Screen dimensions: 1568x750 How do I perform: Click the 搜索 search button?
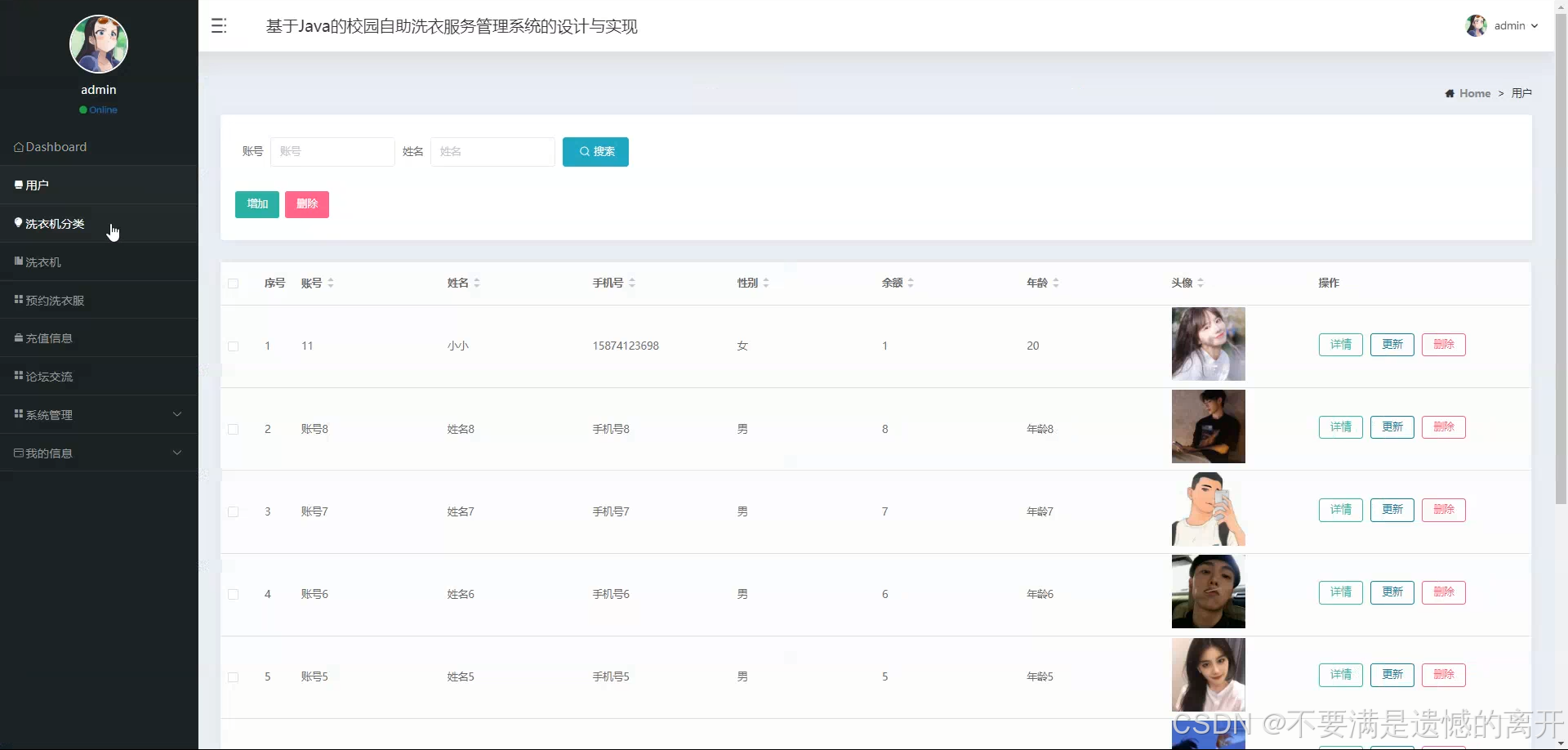(595, 152)
